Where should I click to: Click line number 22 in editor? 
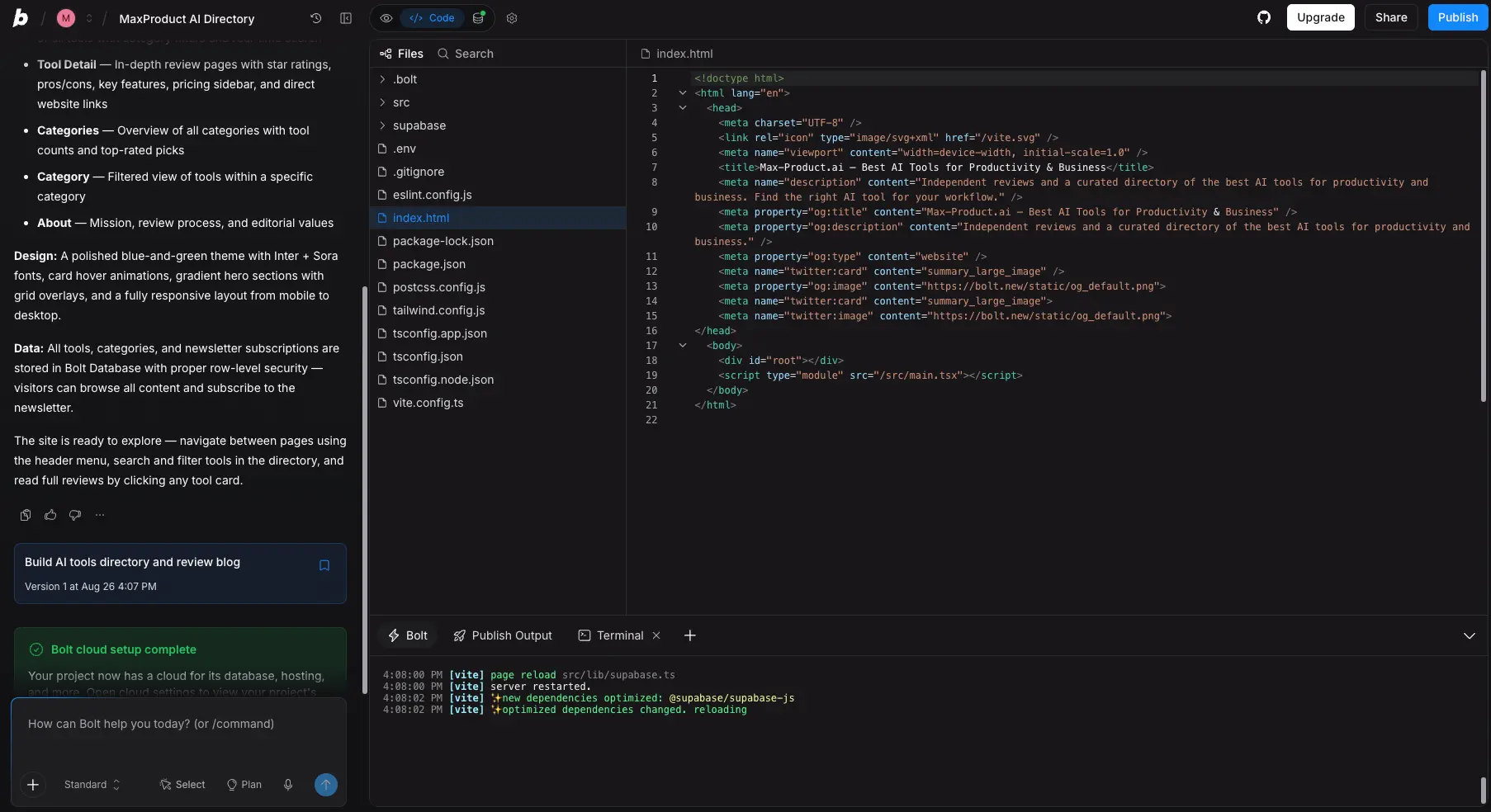pos(651,420)
